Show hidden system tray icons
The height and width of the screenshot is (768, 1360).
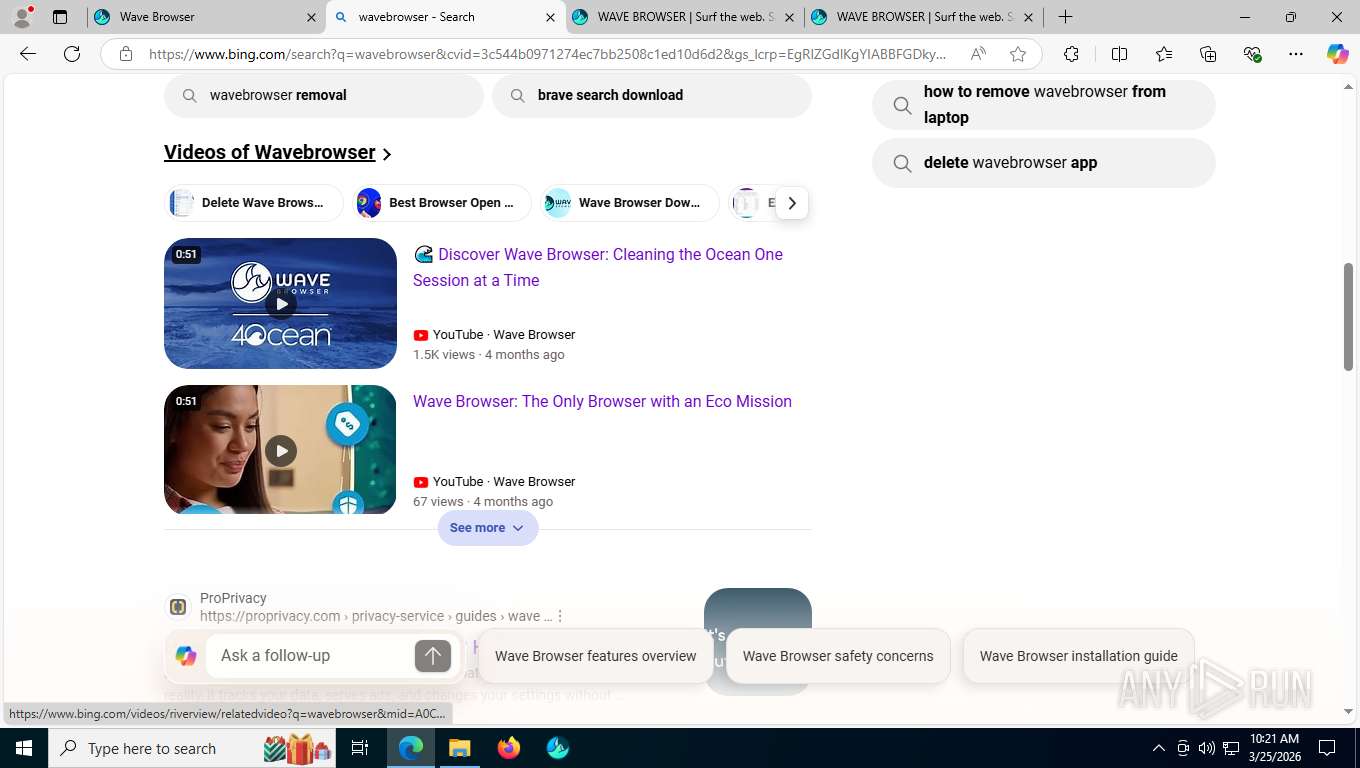(x=1158, y=748)
